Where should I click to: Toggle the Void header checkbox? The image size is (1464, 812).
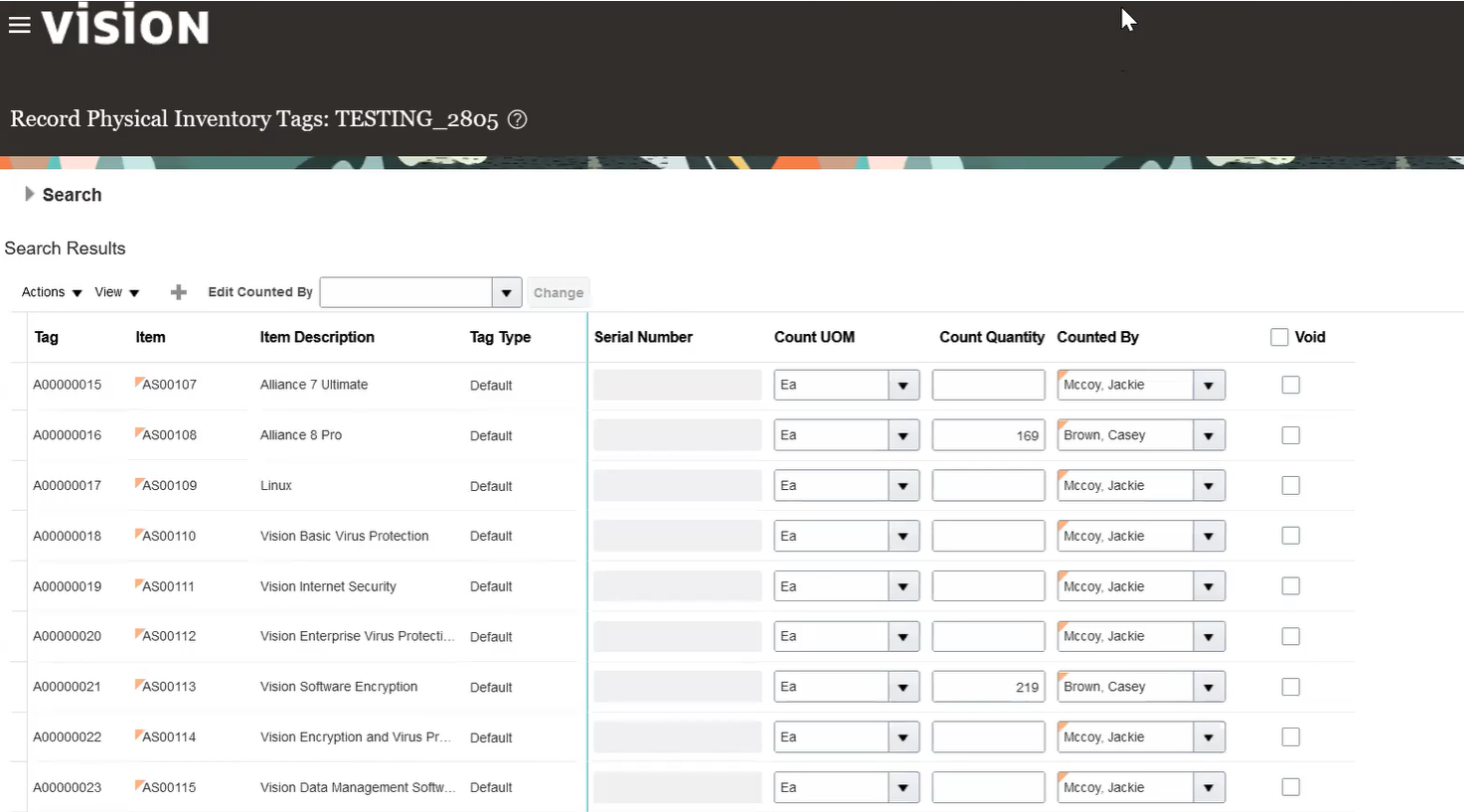coord(1279,337)
